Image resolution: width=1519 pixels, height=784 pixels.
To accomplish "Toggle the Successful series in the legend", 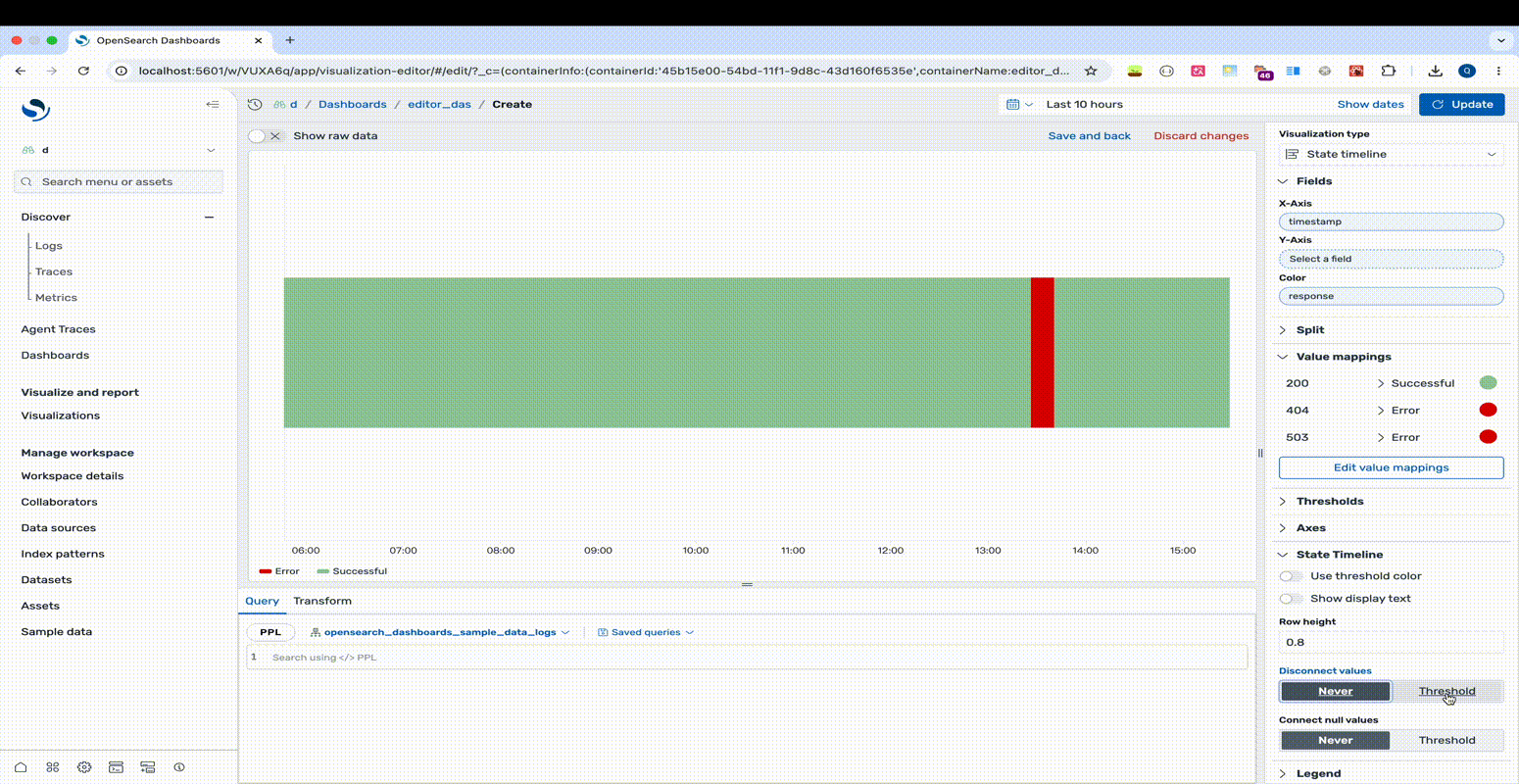I will coord(352,571).
